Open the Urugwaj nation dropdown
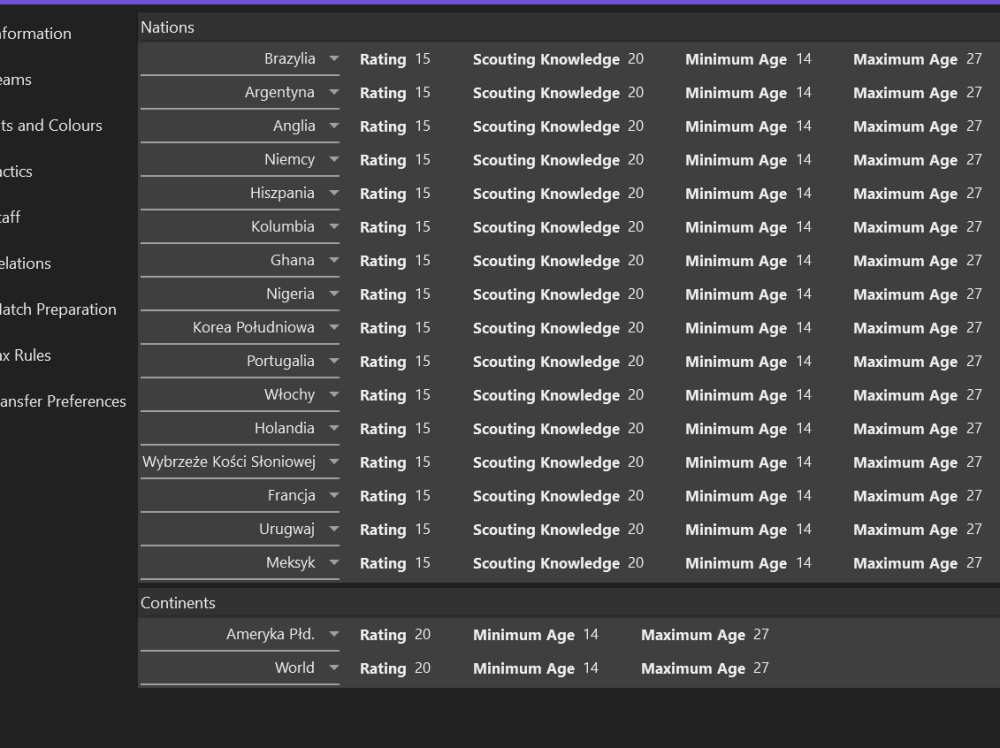Image resolution: width=1000 pixels, height=748 pixels. 240,529
